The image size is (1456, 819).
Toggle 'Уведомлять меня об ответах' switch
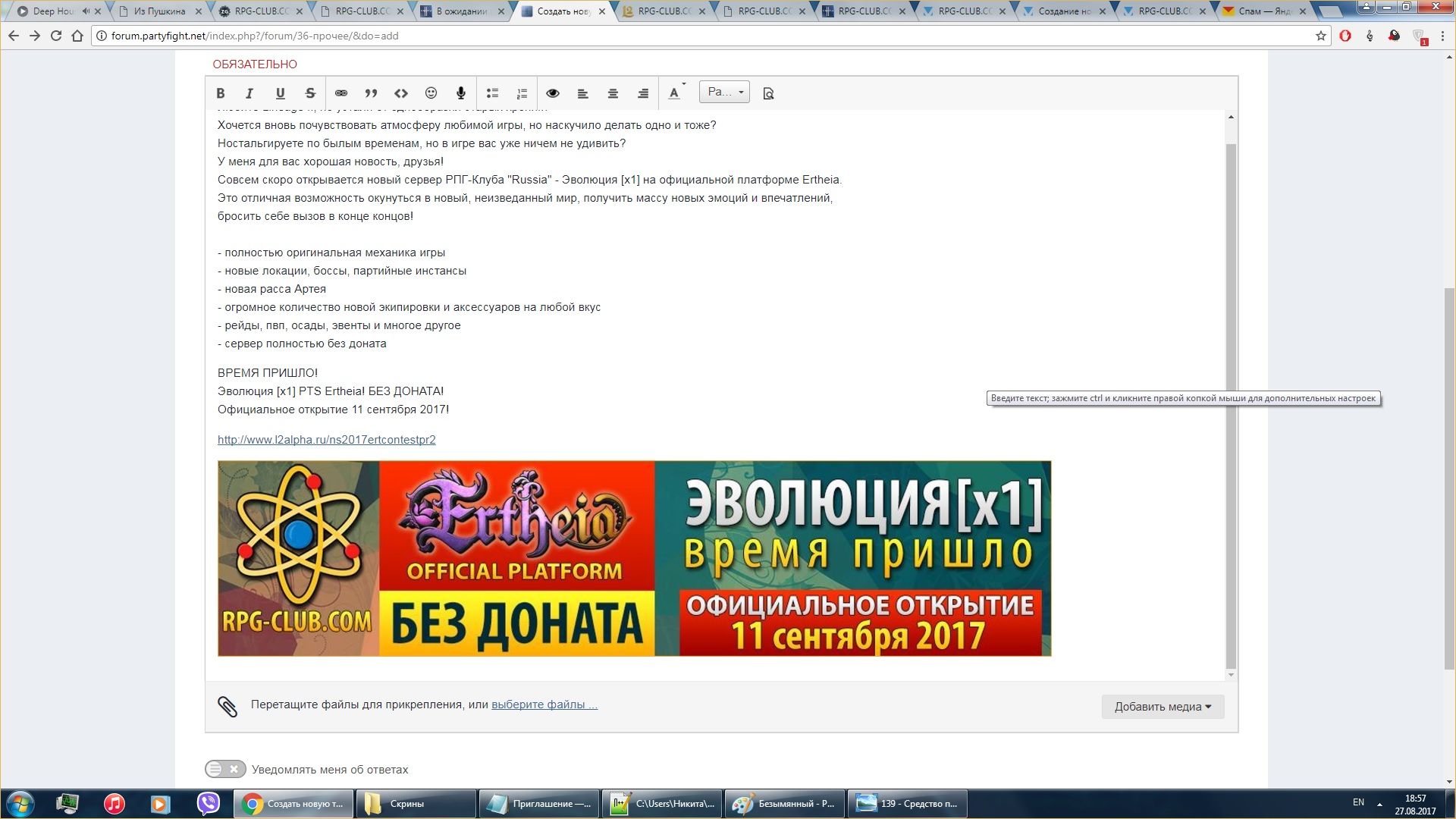225,769
